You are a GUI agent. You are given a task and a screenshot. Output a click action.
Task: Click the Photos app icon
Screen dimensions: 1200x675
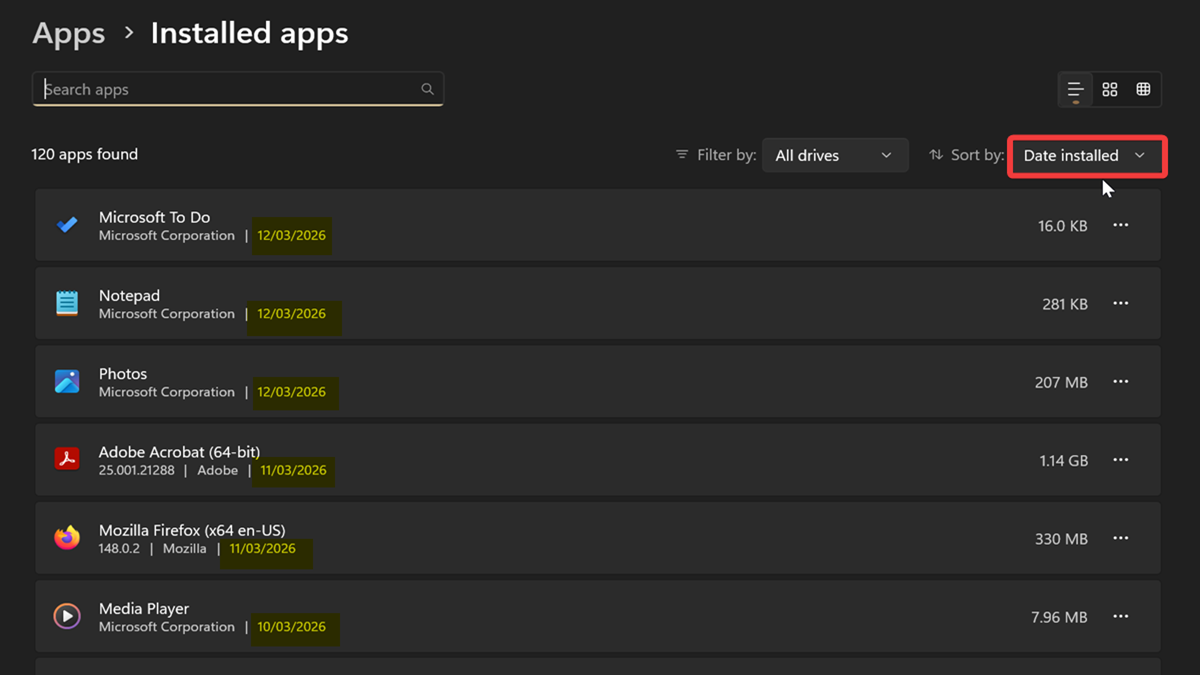[x=67, y=381]
